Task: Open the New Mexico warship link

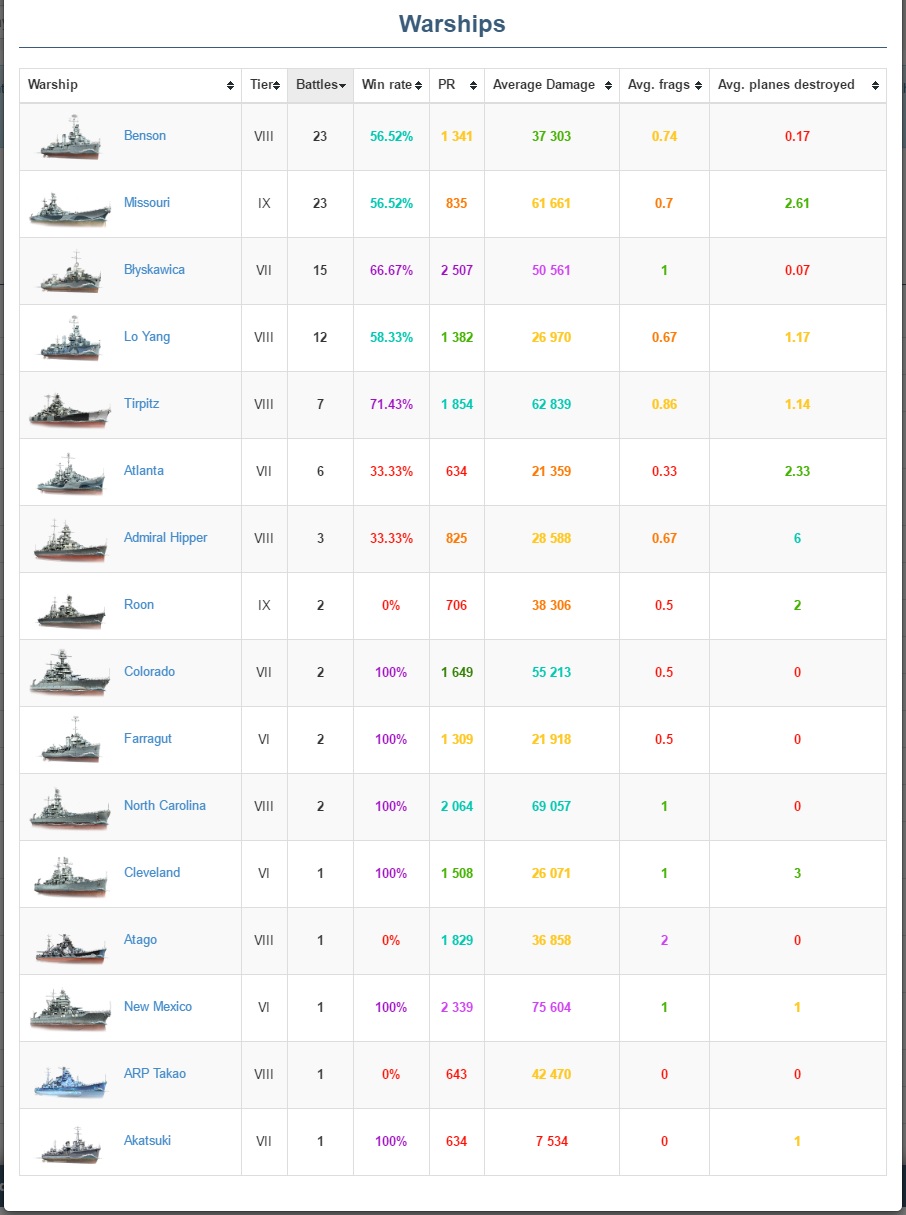Action: tap(158, 1006)
